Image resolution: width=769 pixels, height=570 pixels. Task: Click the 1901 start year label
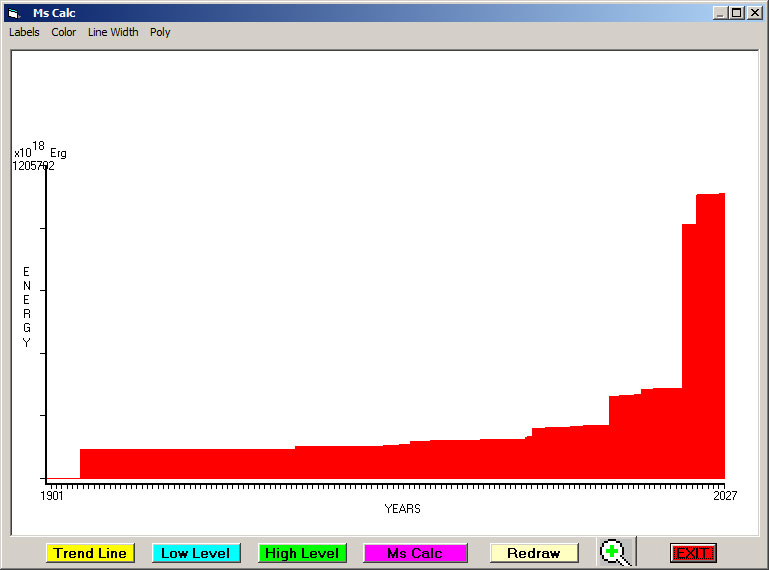click(52, 495)
